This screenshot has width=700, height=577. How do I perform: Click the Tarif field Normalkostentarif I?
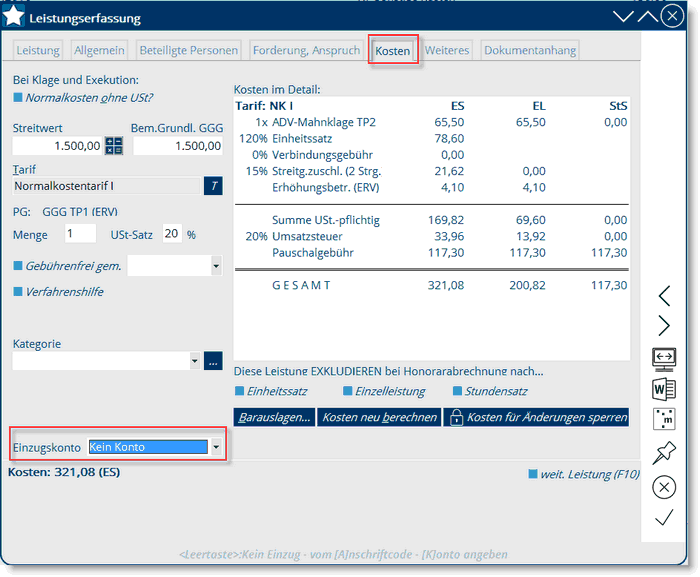tap(107, 186)
